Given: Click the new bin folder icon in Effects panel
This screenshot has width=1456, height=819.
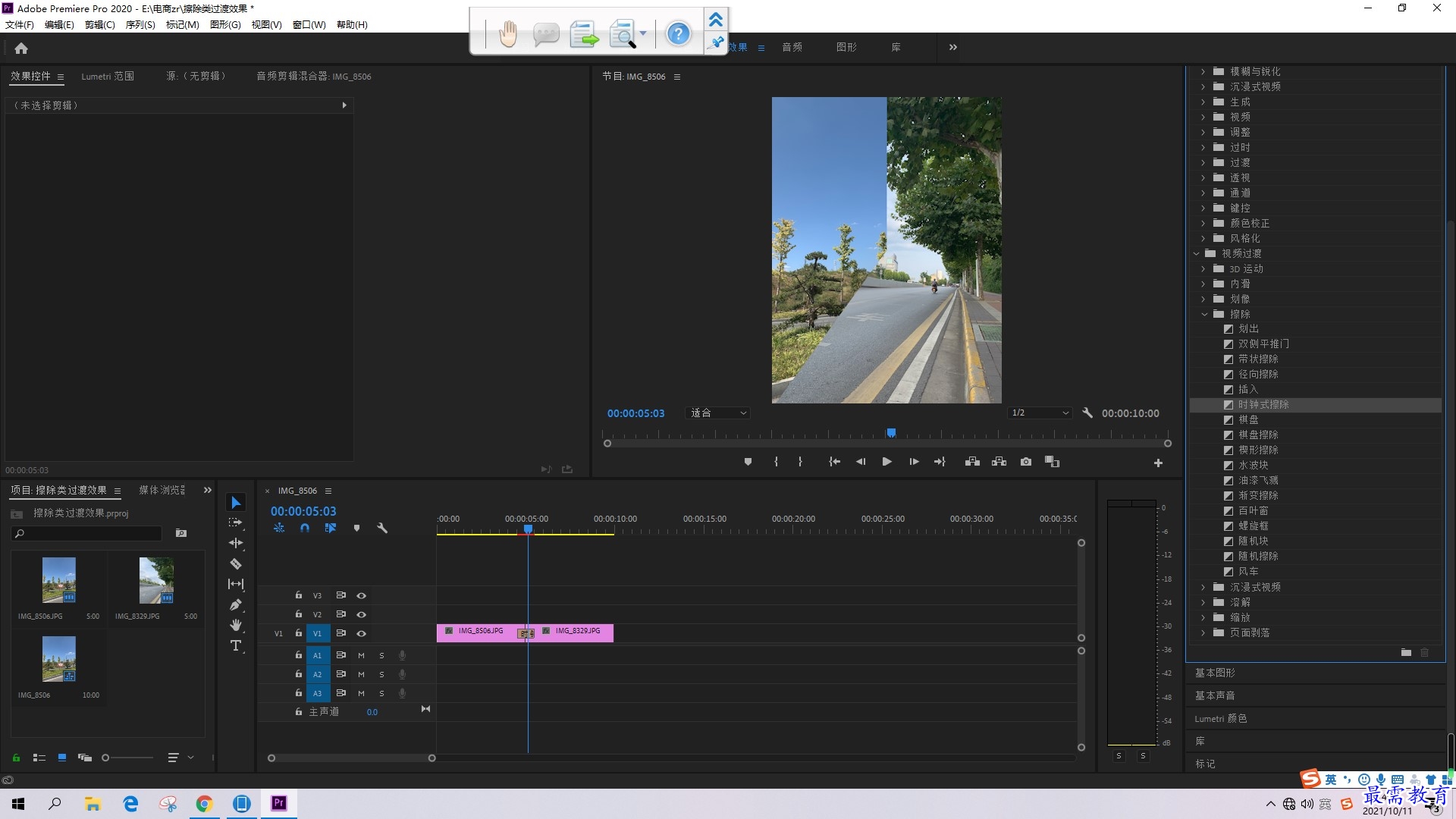Looking at the screenshot, I should [x=1406, y=652].
